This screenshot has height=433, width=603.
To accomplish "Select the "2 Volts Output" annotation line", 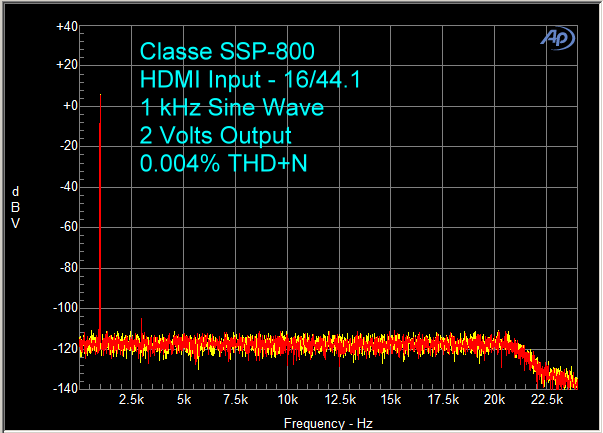I will (215, 135).
